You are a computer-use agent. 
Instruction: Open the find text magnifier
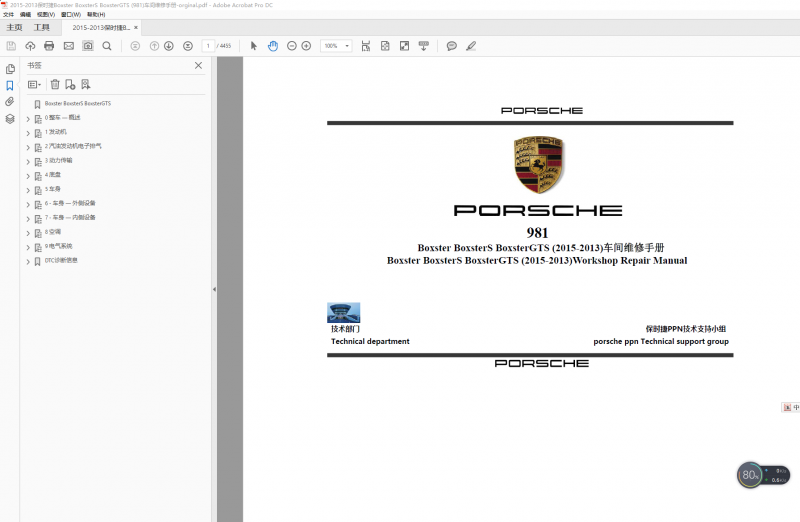pyautogui.click(x=107, y=46)
